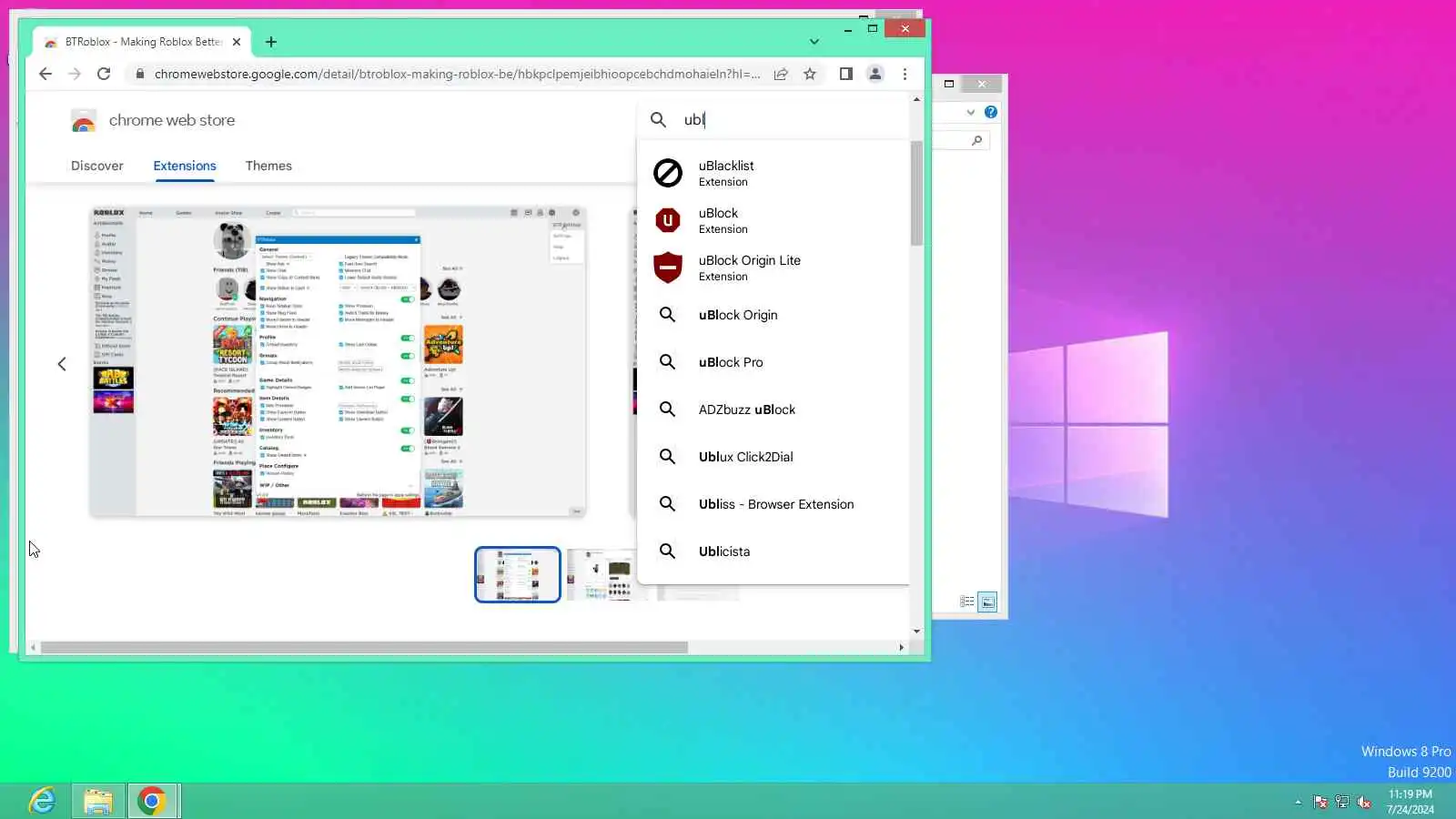Switch background window to details view

click(967, 602)
